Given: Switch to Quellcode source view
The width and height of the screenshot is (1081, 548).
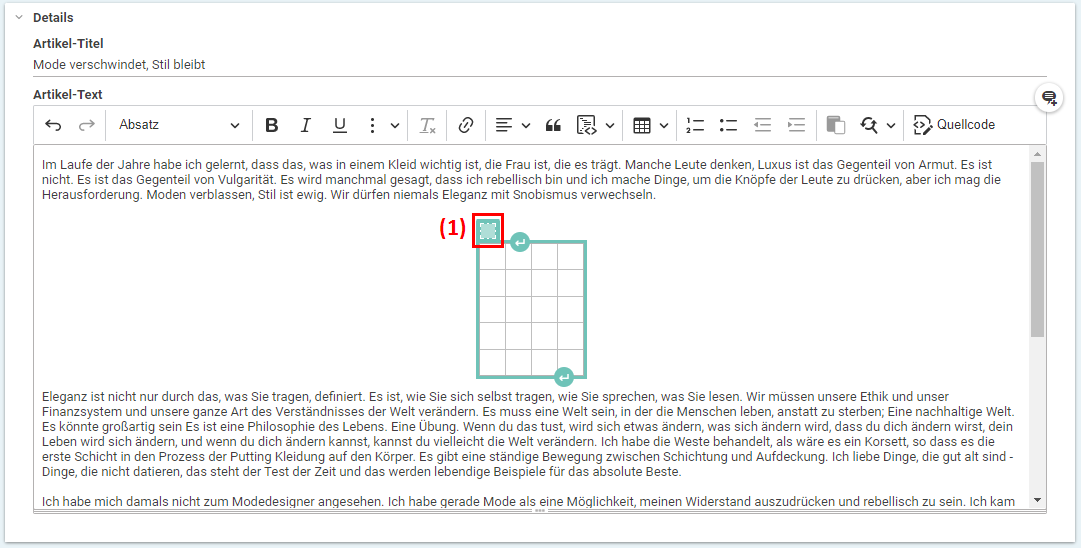Looking at the screenshot, I should click(954, 125).
